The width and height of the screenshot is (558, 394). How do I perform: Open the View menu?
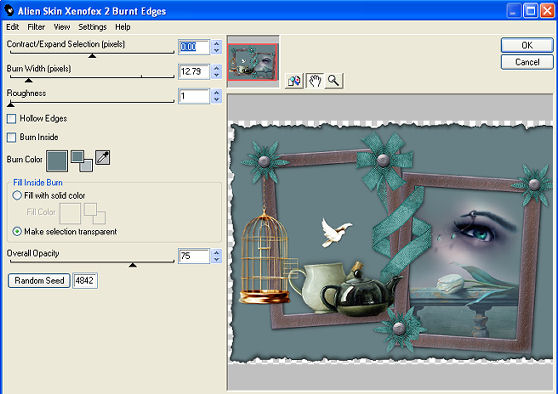62,27
